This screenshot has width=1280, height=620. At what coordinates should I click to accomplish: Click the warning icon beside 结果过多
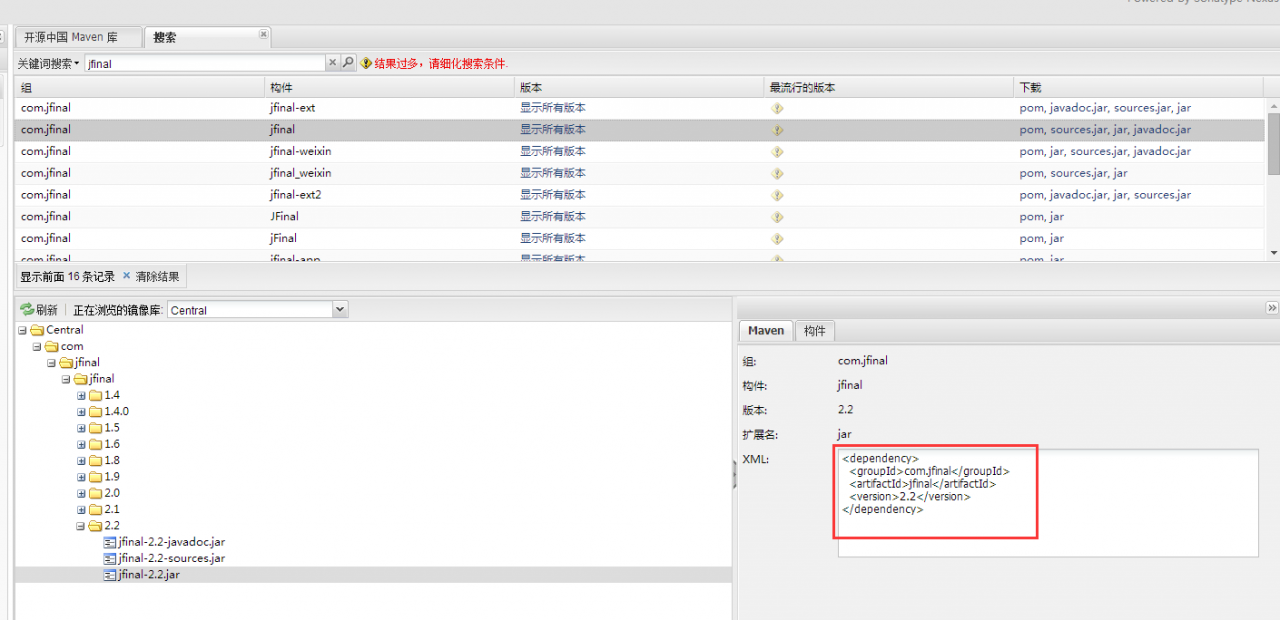tap(366, 63)
